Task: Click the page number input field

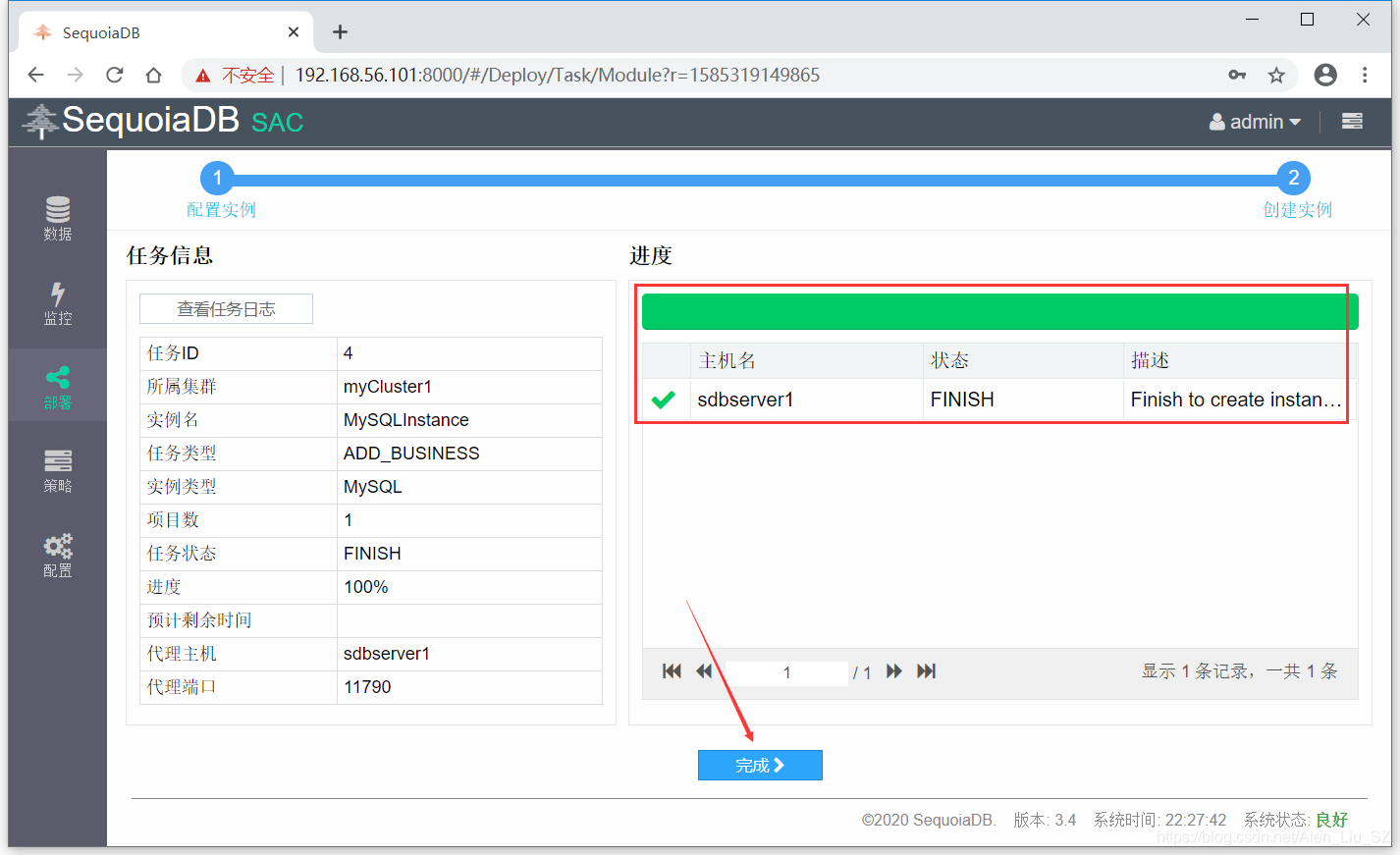Action: tap(786, 672)
